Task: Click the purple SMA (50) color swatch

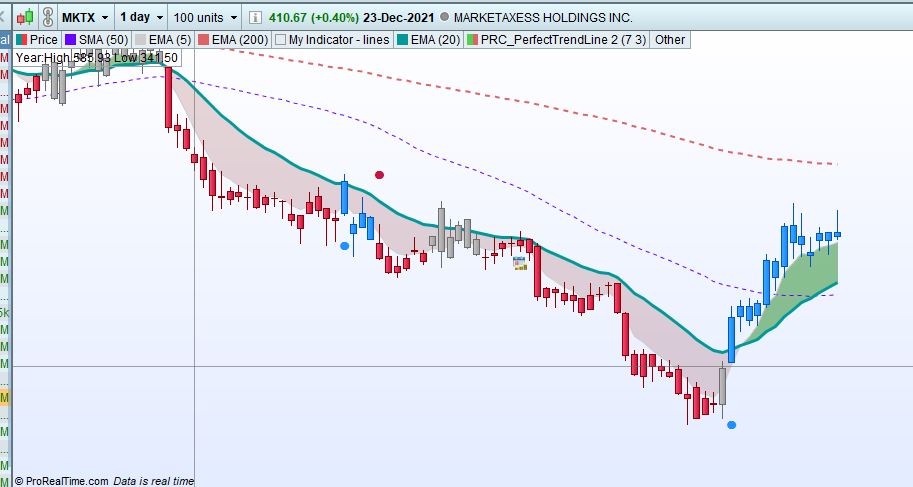Action: 70,40
